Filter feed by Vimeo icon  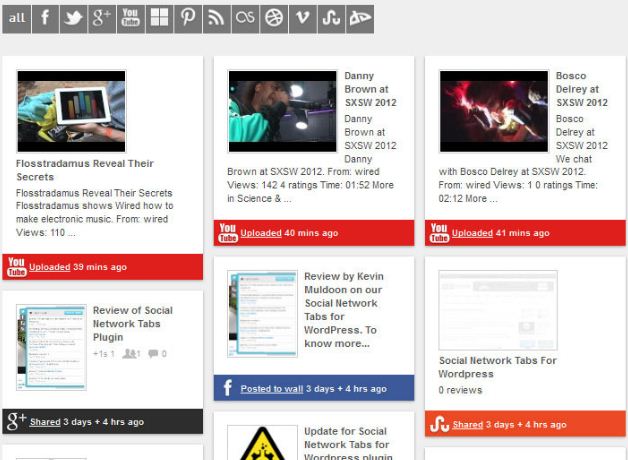point(303,19)
